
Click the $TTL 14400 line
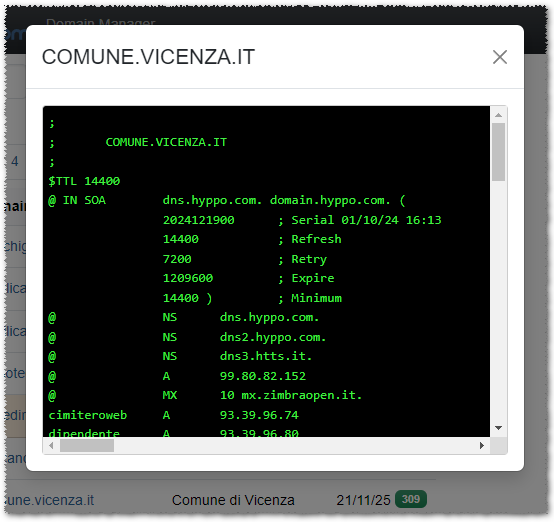pos(84,181)
